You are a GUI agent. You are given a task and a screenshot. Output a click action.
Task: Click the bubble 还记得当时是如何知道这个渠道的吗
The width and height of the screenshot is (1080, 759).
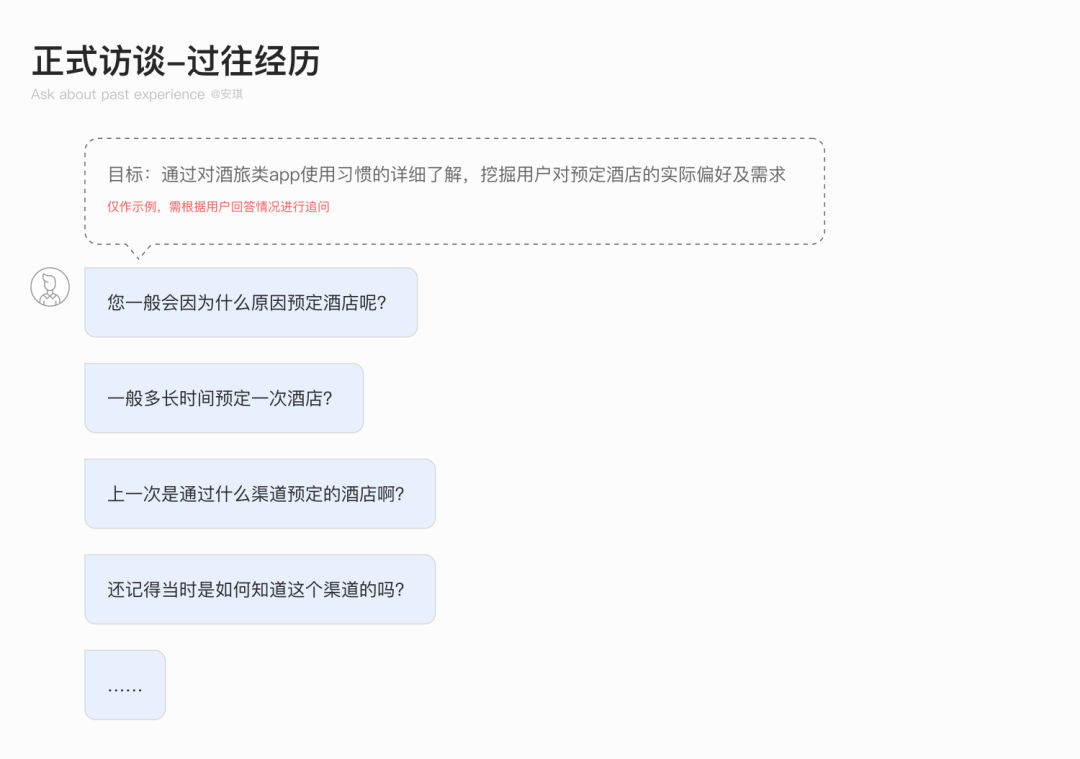coord(260,590)
